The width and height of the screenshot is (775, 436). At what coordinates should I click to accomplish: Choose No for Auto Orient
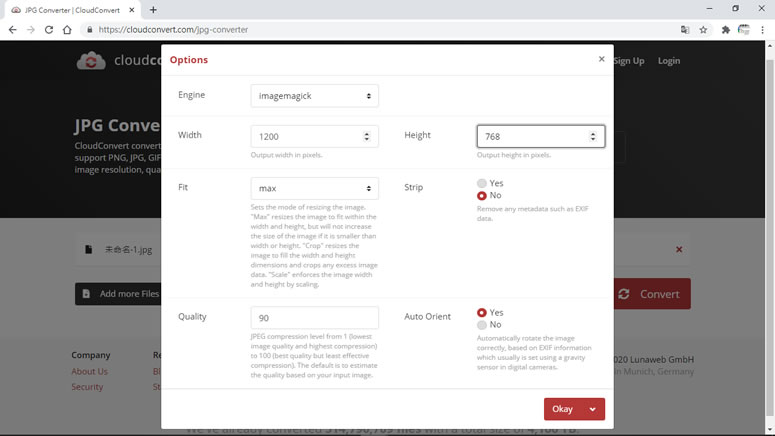481,325
